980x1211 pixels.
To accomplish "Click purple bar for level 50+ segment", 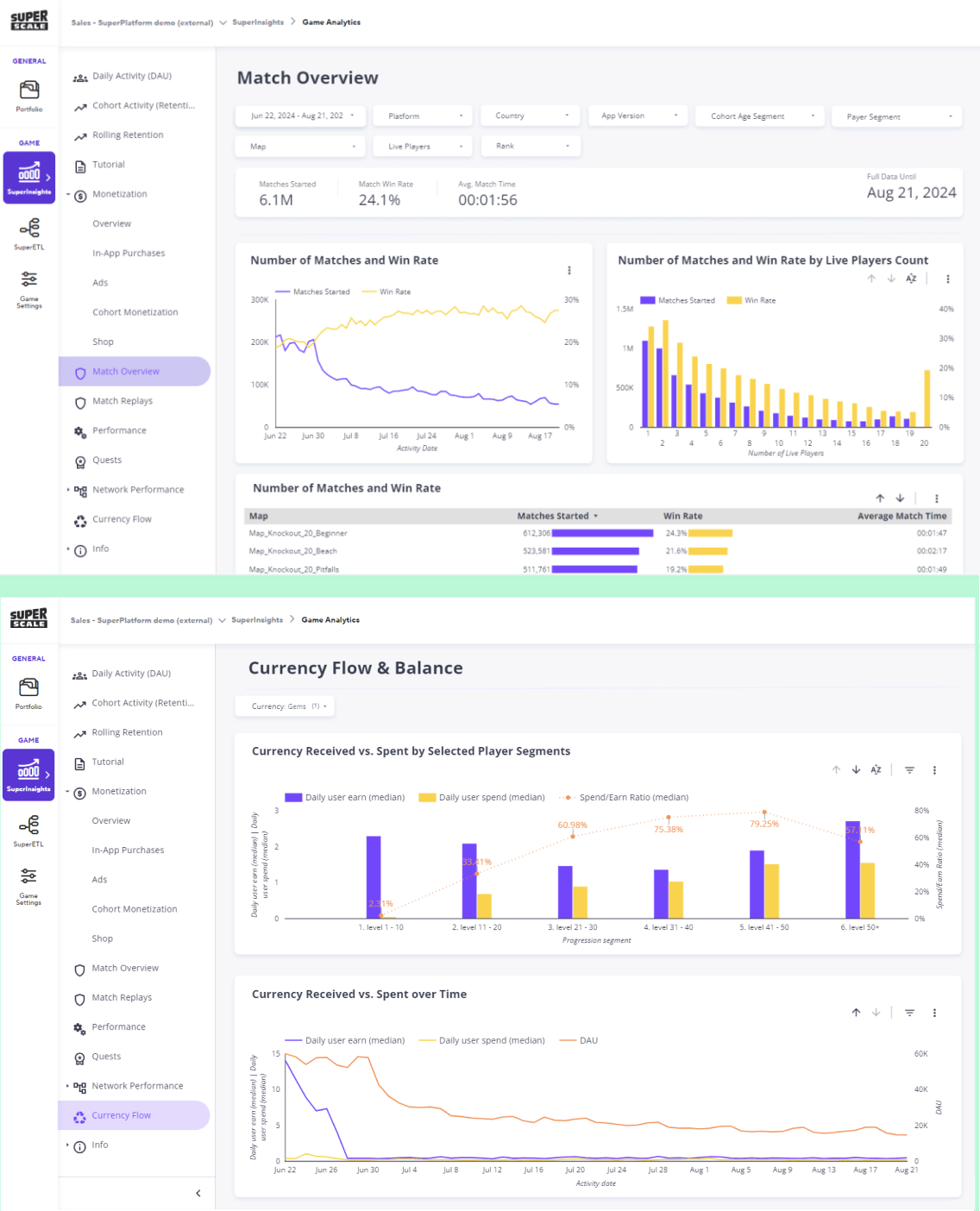I will [852, 869].
